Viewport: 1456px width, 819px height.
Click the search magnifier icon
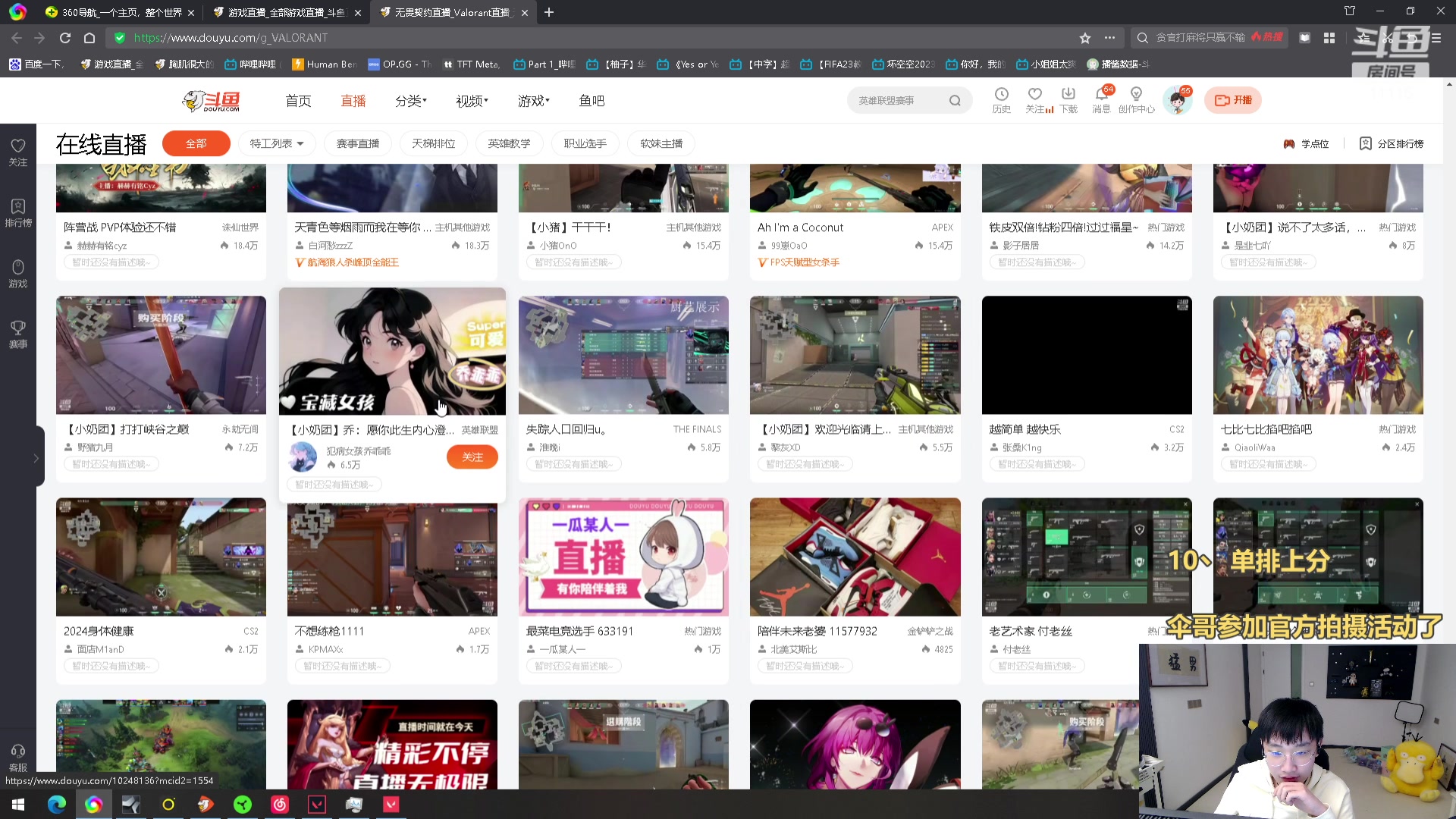click(955, 100)
